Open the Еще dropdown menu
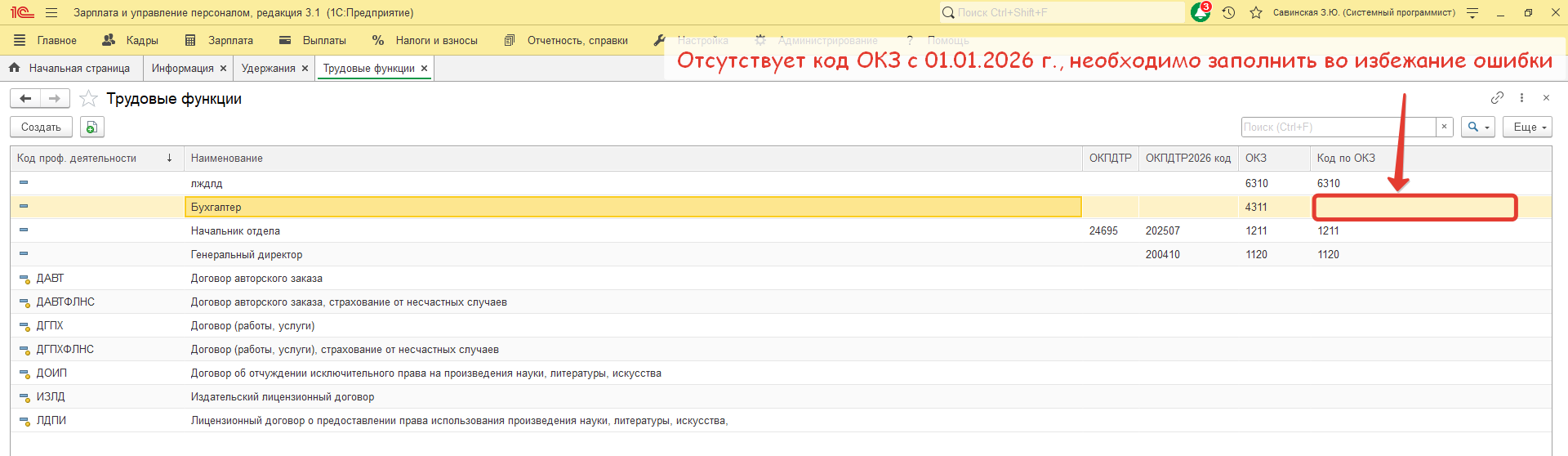 pos(1526,127)
